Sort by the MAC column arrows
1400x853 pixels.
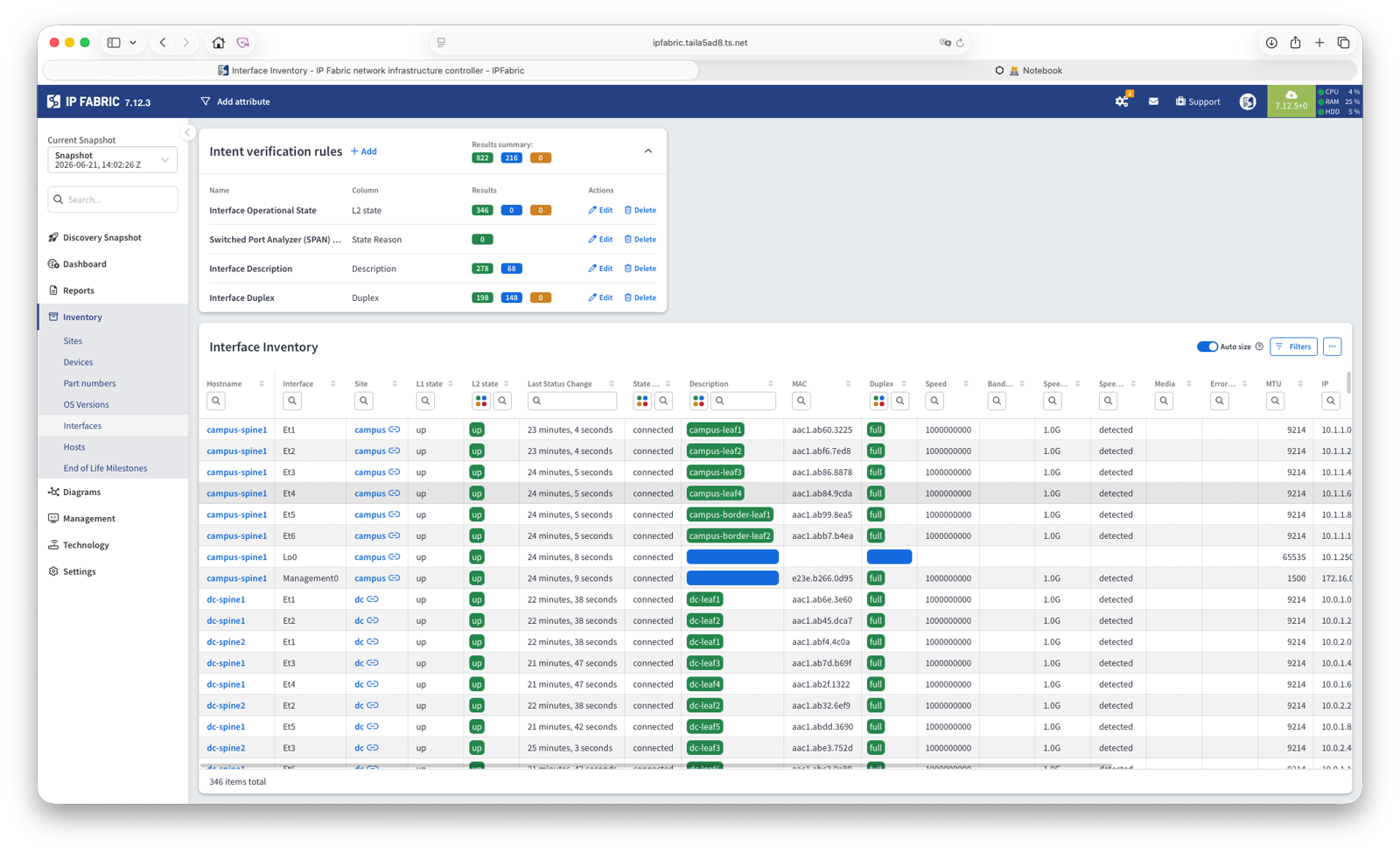pyautogui.click(x=848, y=384)
